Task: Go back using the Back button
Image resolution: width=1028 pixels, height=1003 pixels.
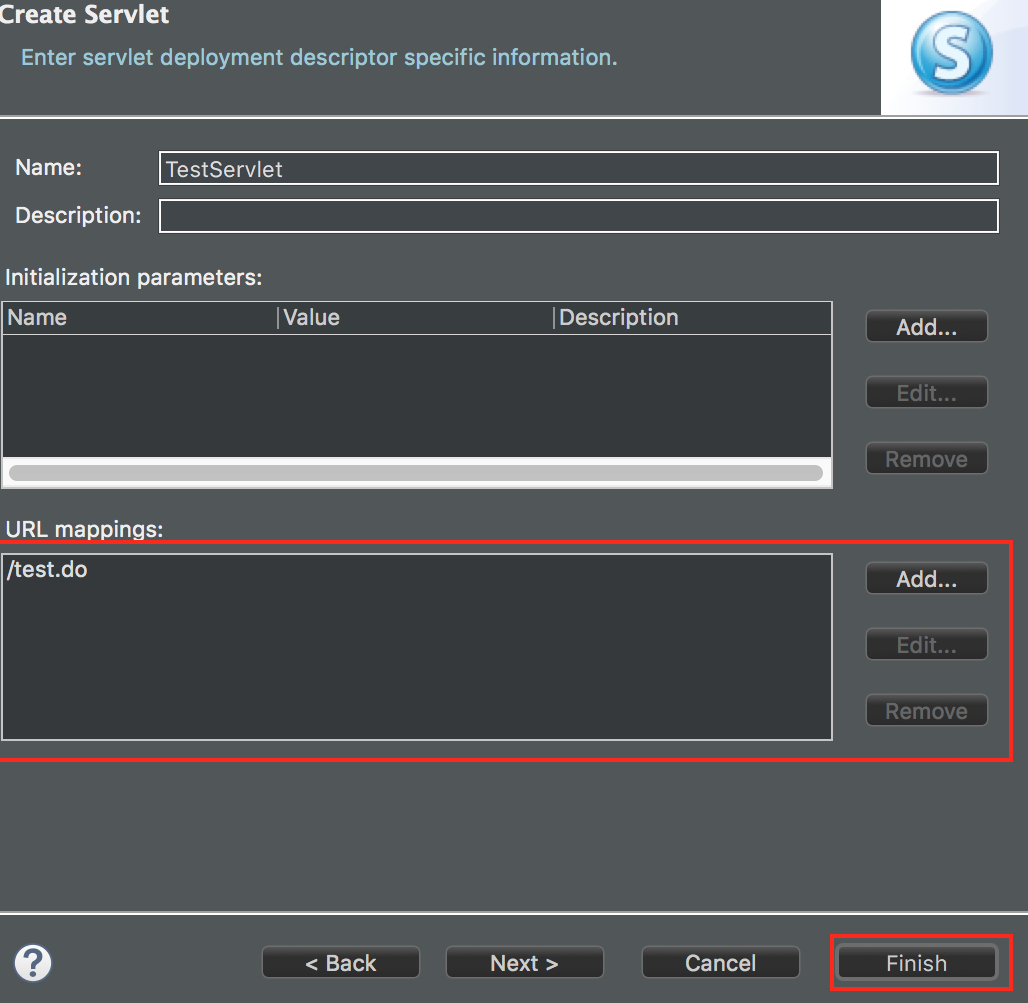Action: [340, 962]
